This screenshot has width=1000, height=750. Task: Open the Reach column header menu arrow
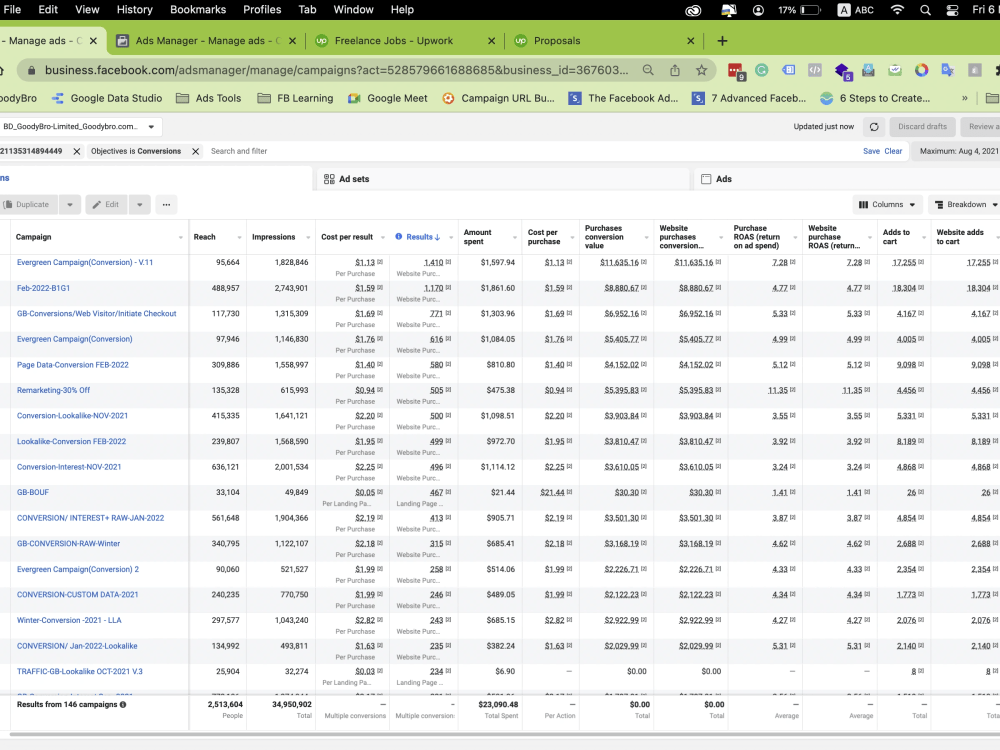pos(239,237)
